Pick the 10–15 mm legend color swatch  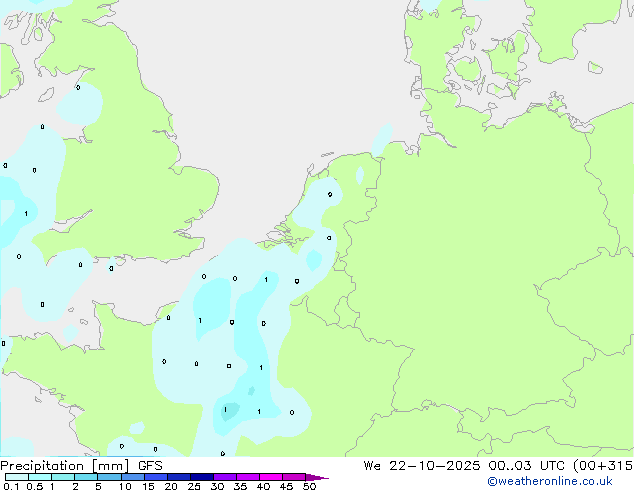[133, 477]
